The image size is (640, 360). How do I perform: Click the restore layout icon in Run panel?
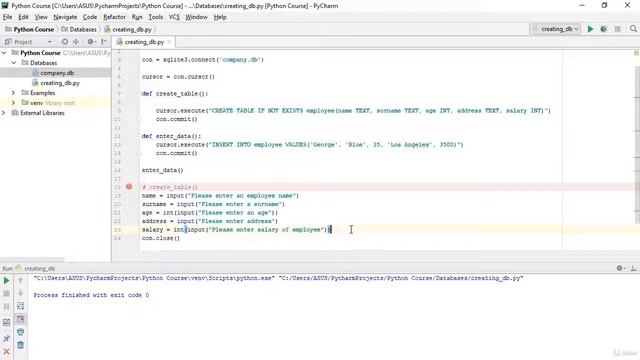coord(7,322)
